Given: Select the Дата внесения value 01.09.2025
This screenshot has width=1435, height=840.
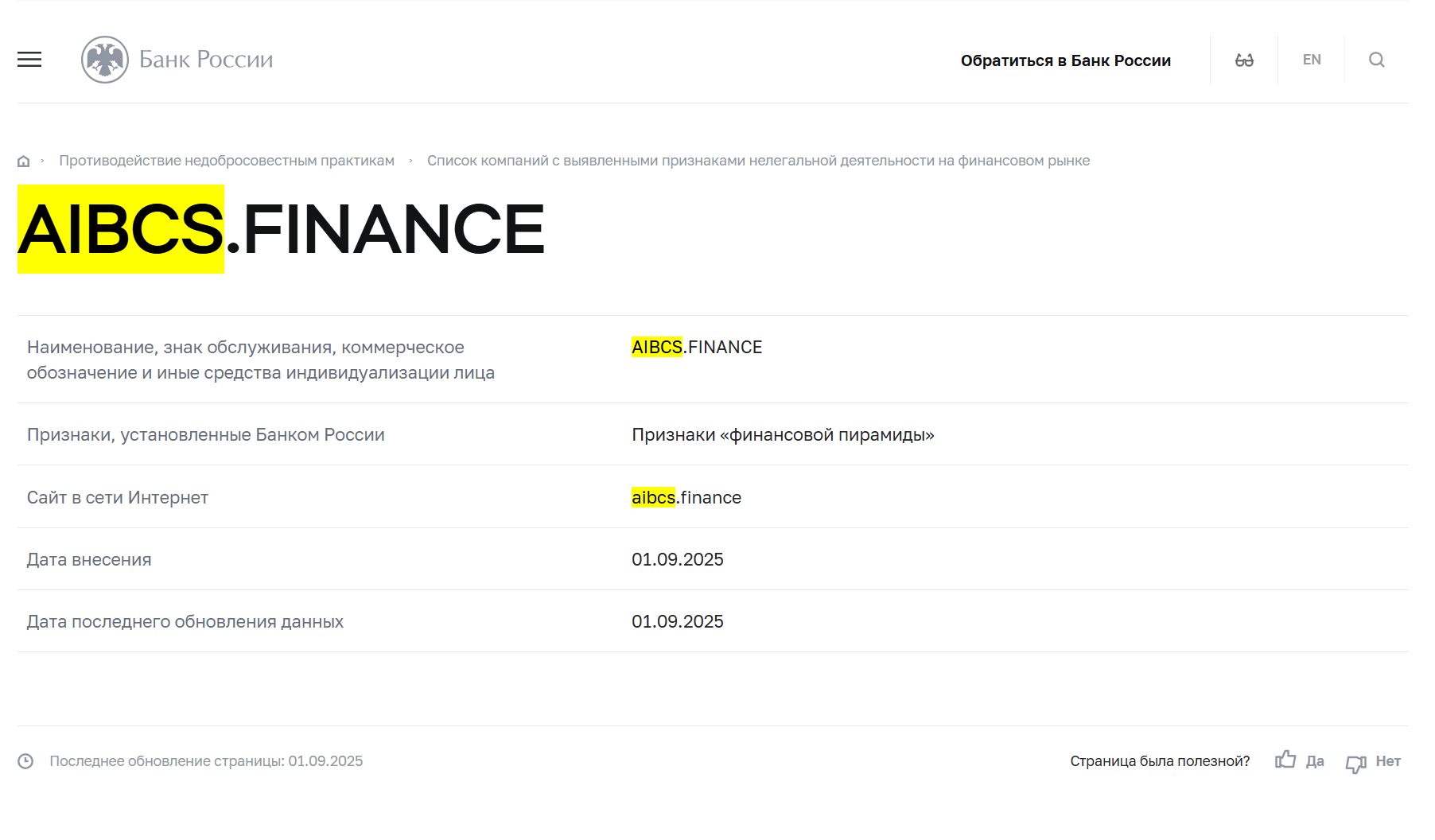Looking at the screenshot, I should pos(678,559).
